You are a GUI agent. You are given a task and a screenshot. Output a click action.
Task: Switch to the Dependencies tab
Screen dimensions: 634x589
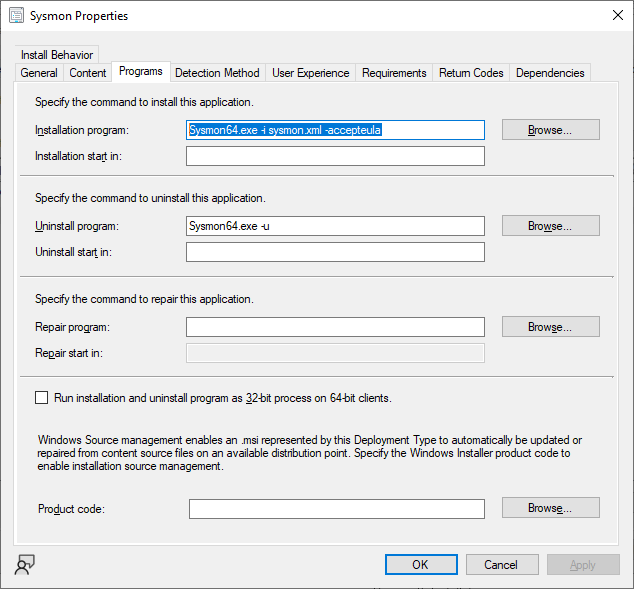550,73
